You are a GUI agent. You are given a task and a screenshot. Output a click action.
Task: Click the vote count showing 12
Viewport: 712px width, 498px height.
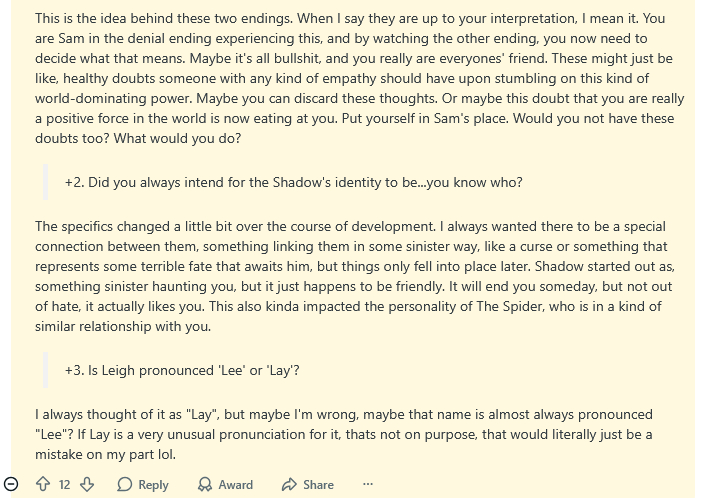point(65,485)
